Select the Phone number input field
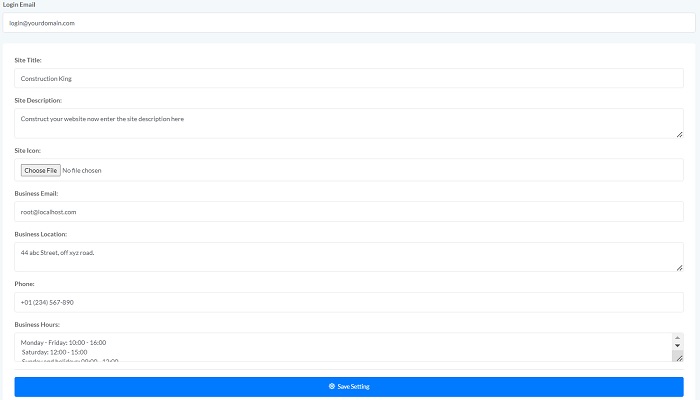 [x=349, y=302]
